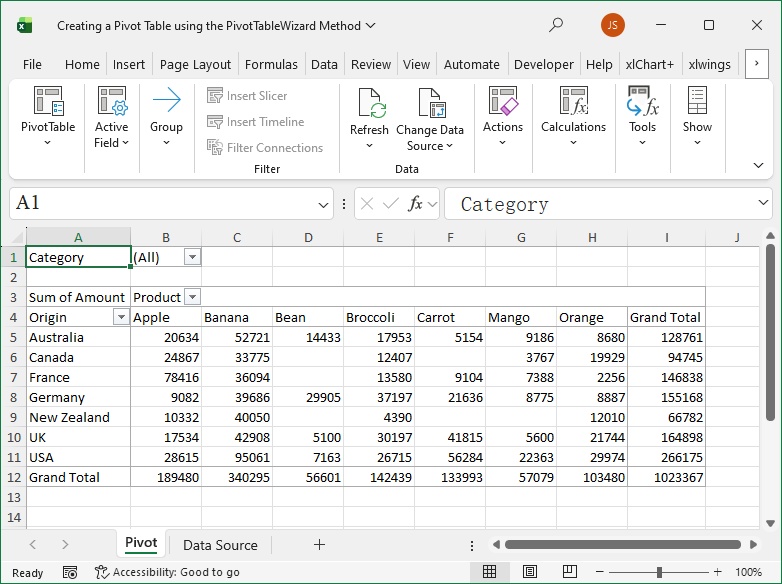Click the horizontal scrollbar thumb
The width and height of the screenshot is (782, 584).
click(622, 545)
